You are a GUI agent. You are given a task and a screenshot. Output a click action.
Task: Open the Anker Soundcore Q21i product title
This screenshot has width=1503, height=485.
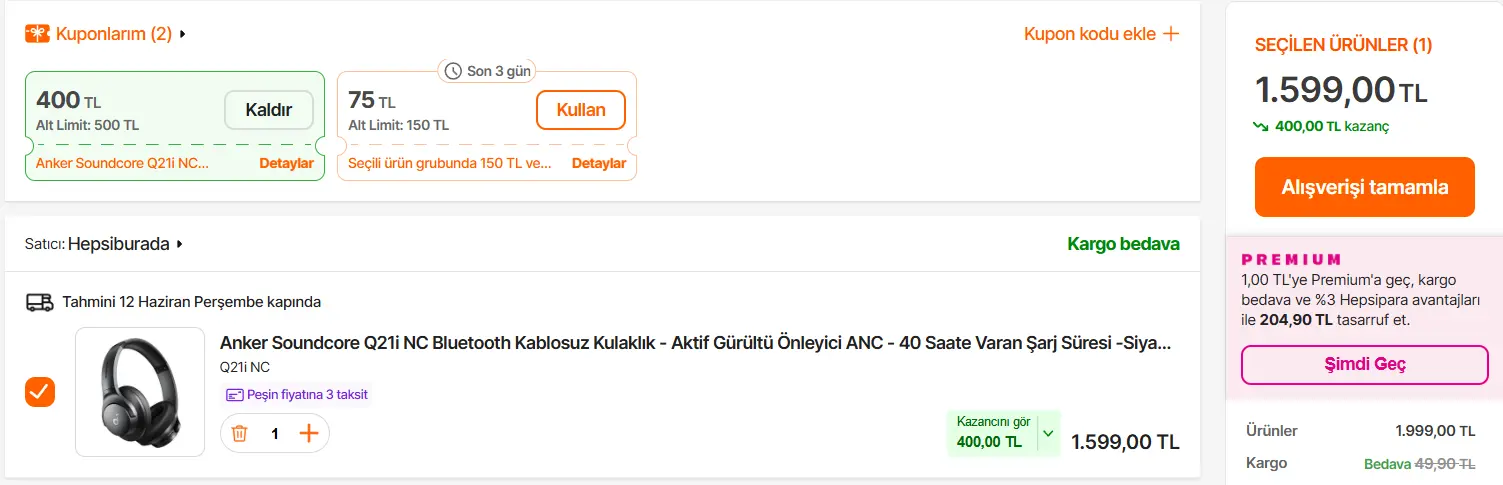695,343
